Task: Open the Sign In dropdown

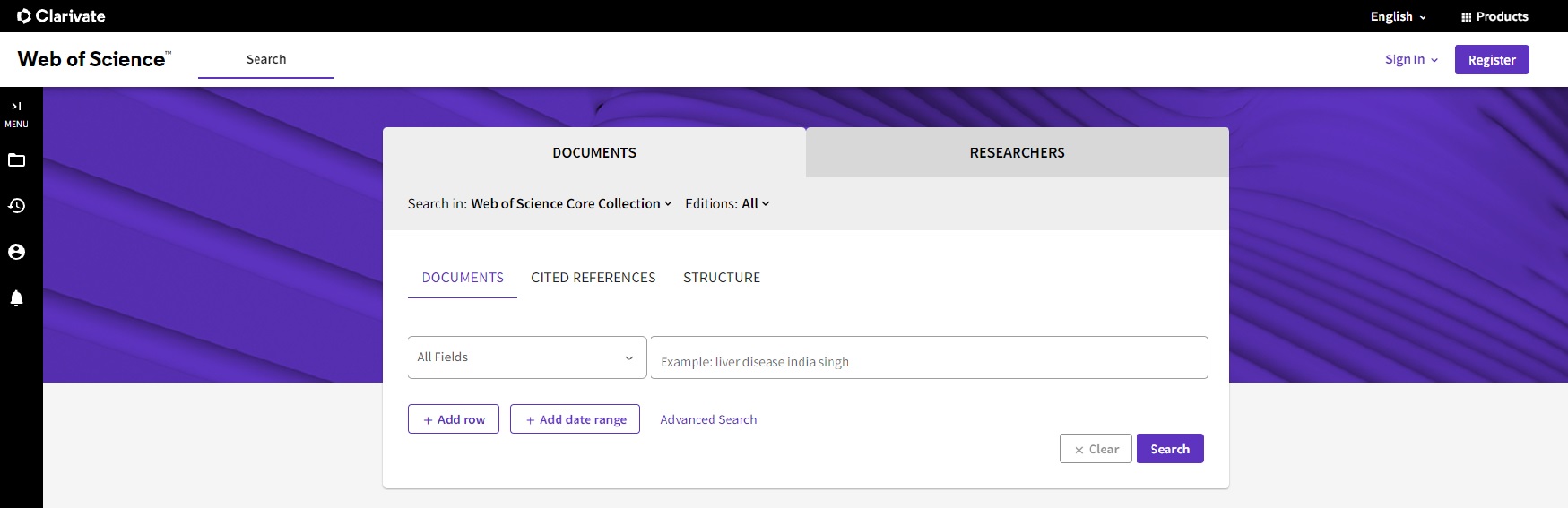Action: 1411,59
